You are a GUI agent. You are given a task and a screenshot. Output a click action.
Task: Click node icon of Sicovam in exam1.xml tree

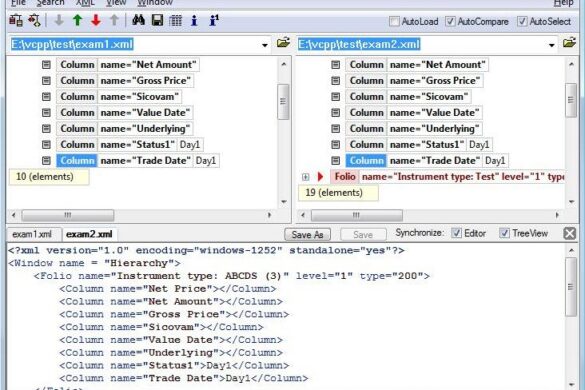pyautogui.click(x=46, y=97)
